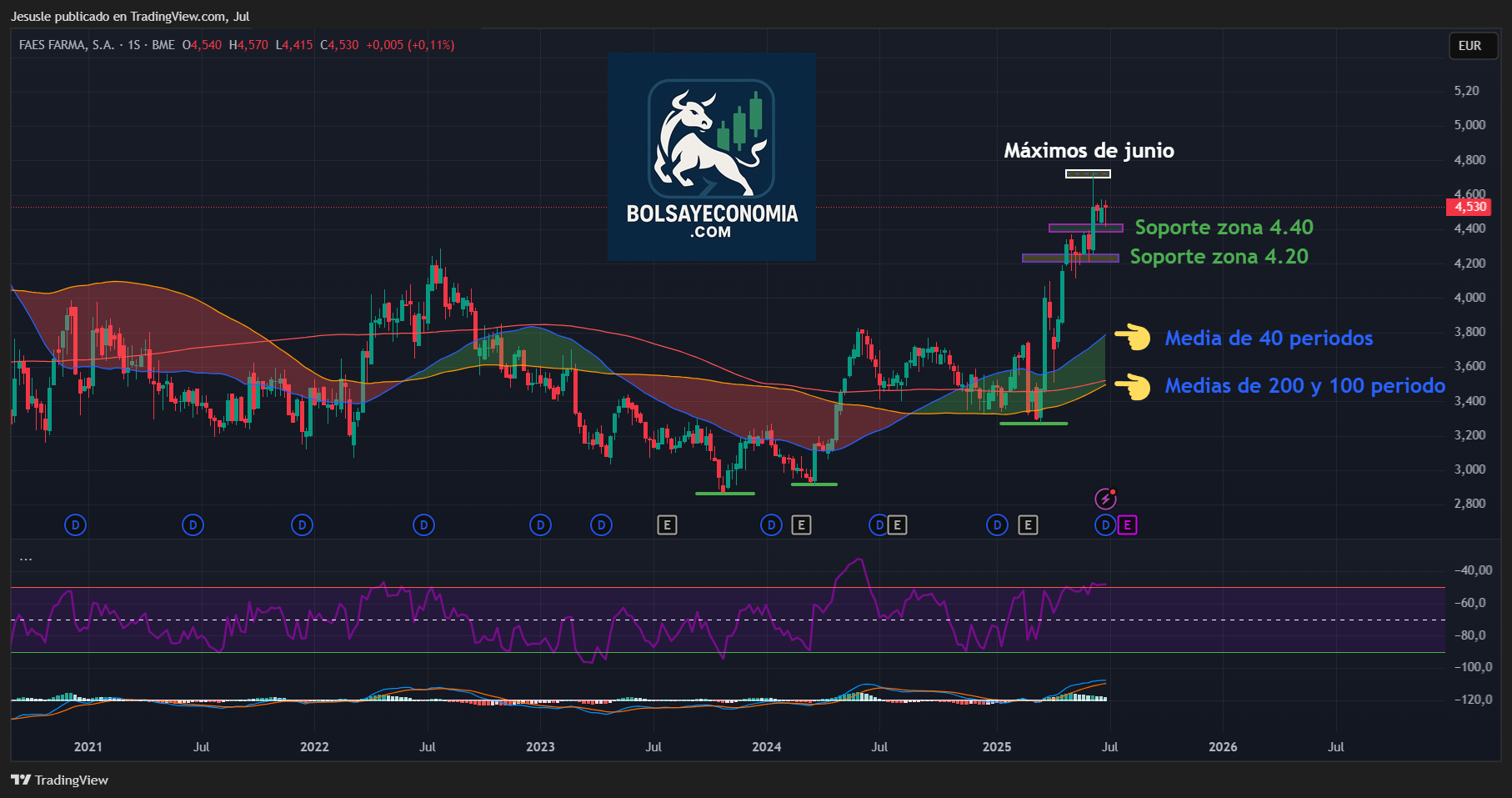
Task: Click the E earnings marker above Jul 2023
Action: [x=667, y=525]
